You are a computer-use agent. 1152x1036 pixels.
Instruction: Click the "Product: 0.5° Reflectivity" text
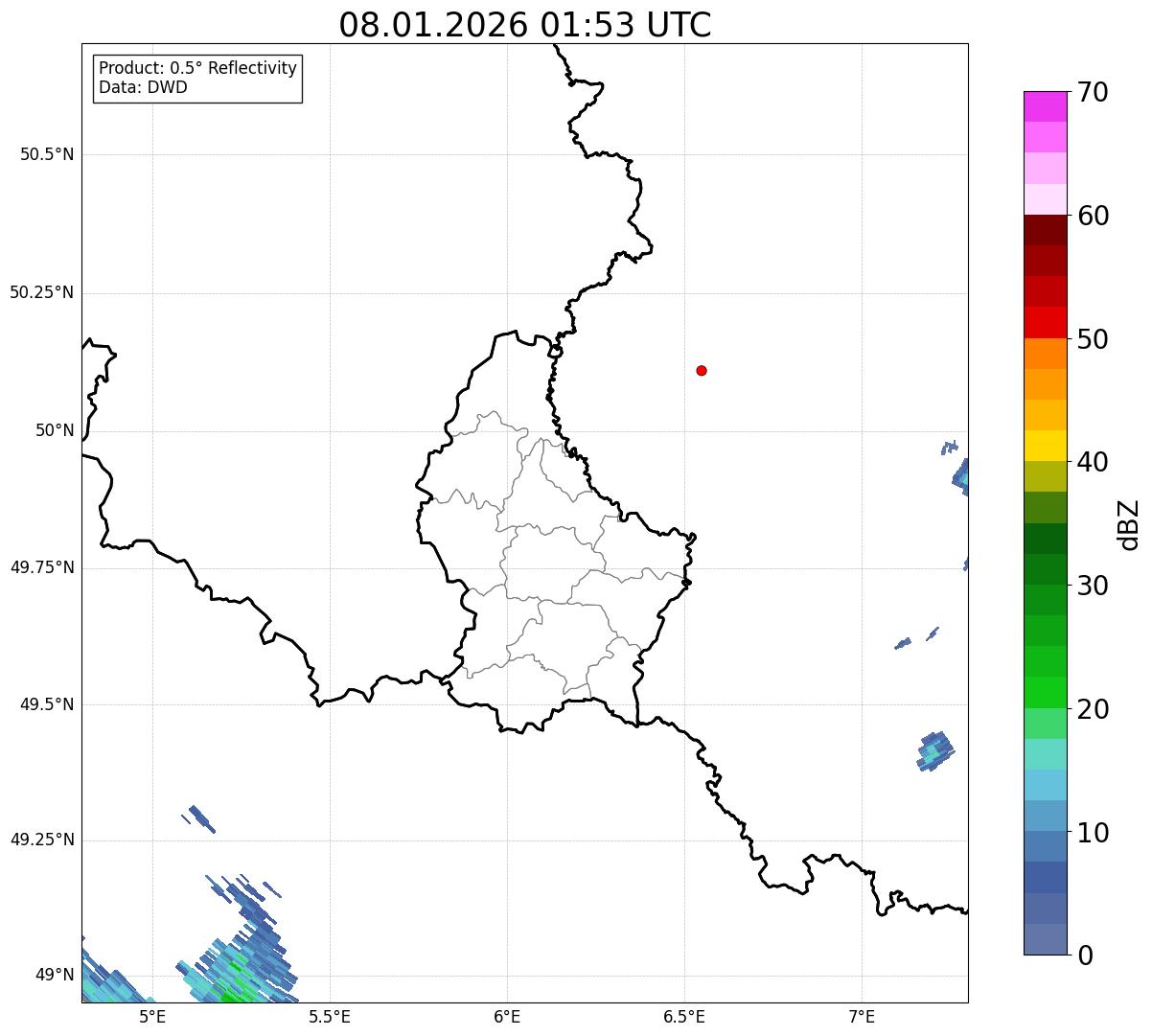click(198, 69)
